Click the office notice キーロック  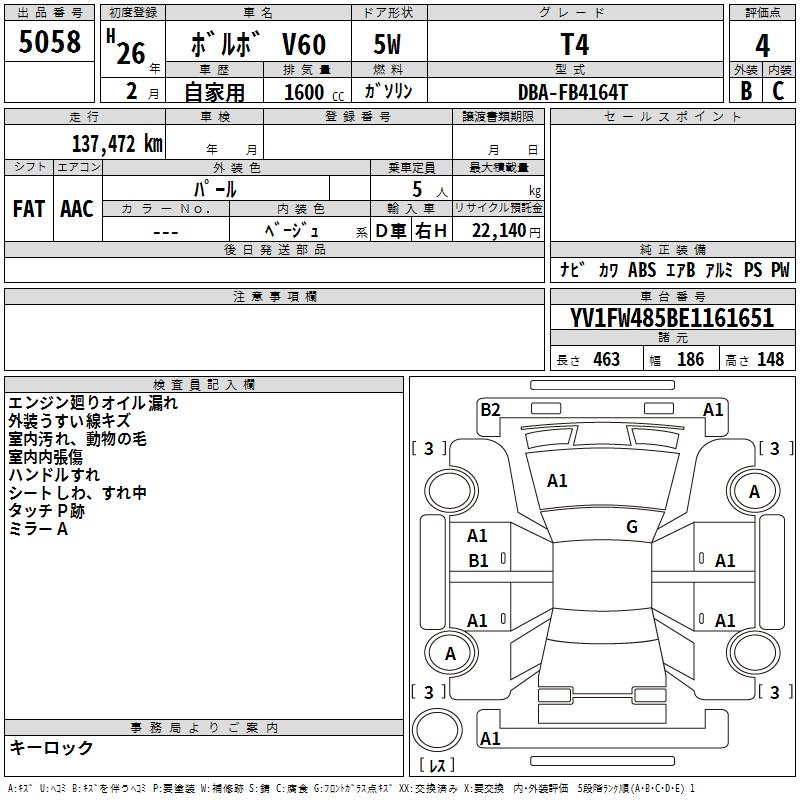[x=51, y=747]
